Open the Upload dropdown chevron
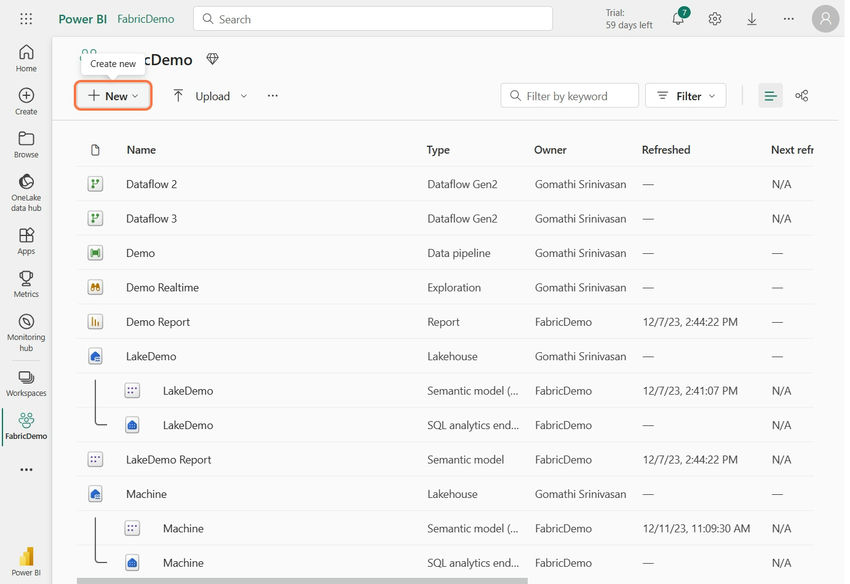Viewport: 850px width, 584px height. (x=244, y=96)
